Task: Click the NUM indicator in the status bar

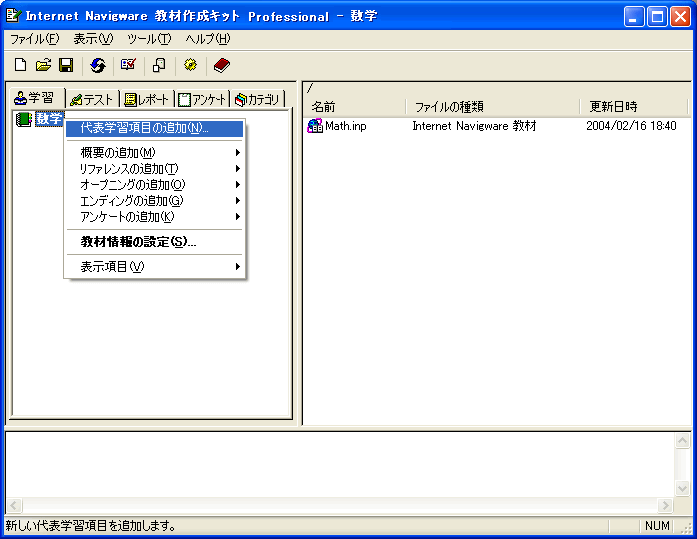Action: 657,526
